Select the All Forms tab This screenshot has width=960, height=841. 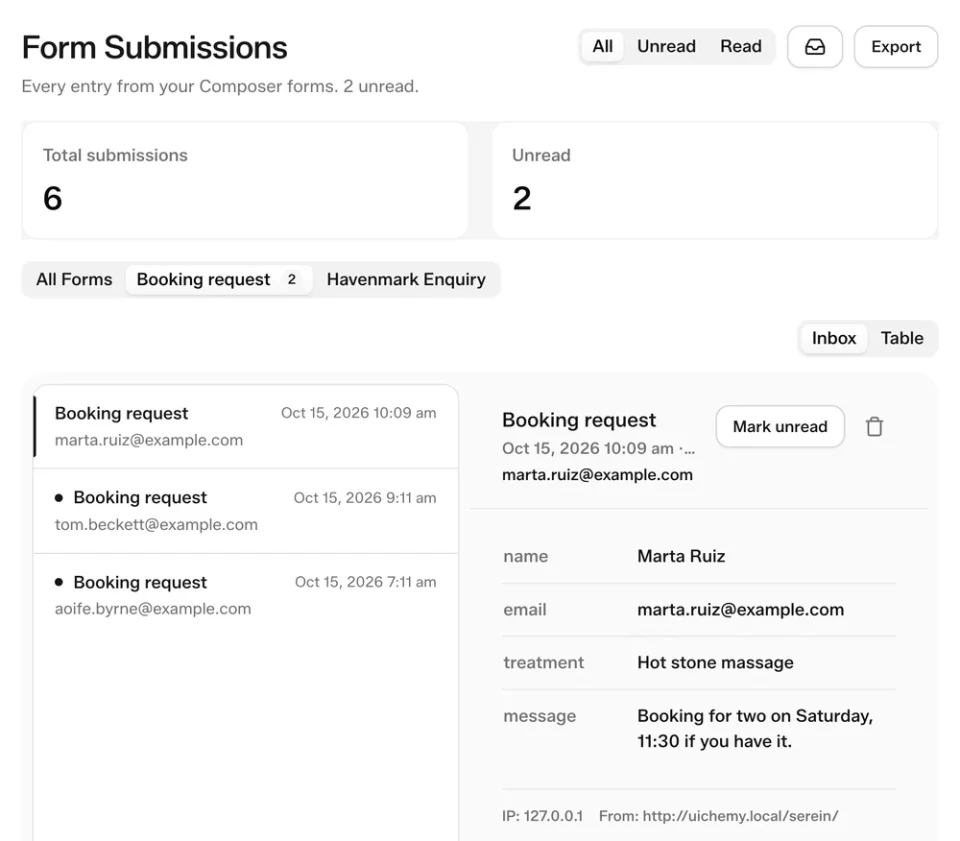[74, 280]
